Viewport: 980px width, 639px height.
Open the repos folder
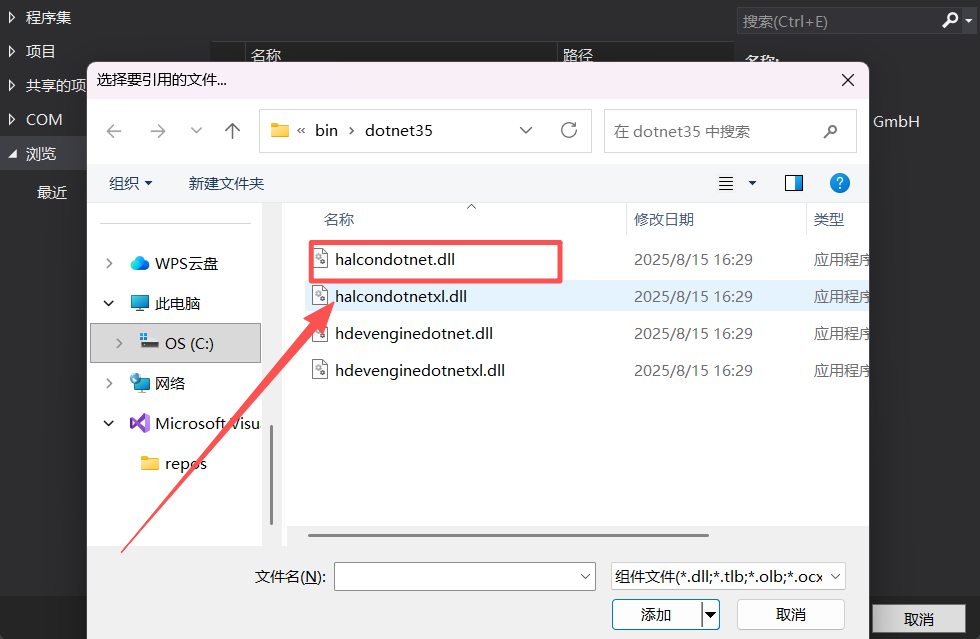click(174, 463)
